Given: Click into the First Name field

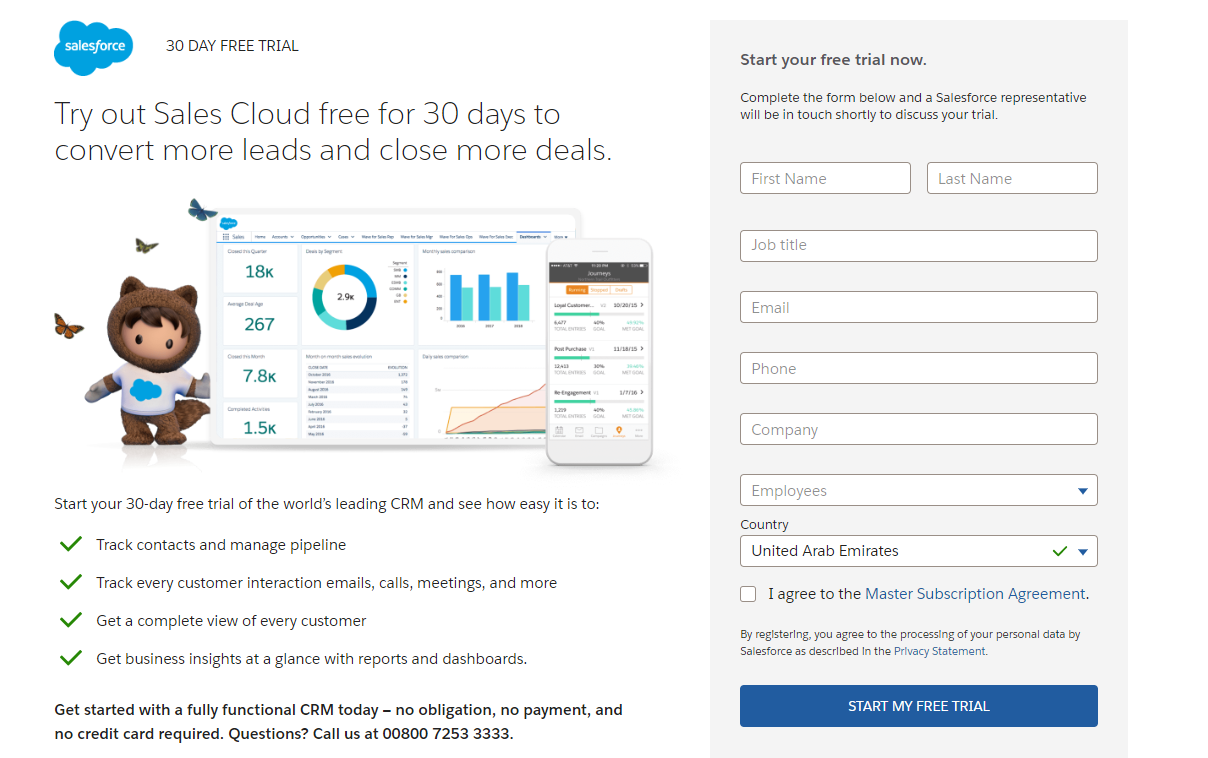Looking at the screenshot, I should point(825,178).
